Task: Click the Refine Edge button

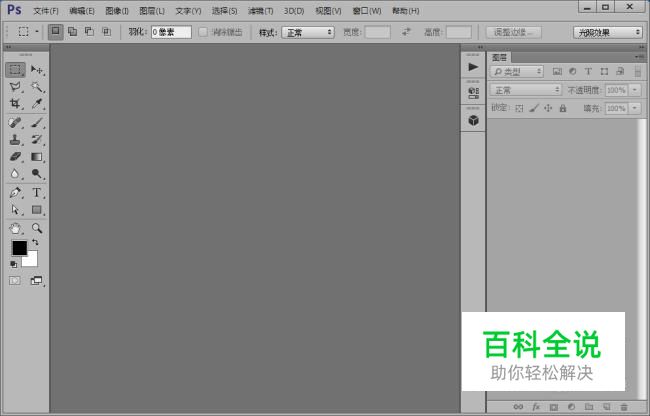Action: [514, 32]
